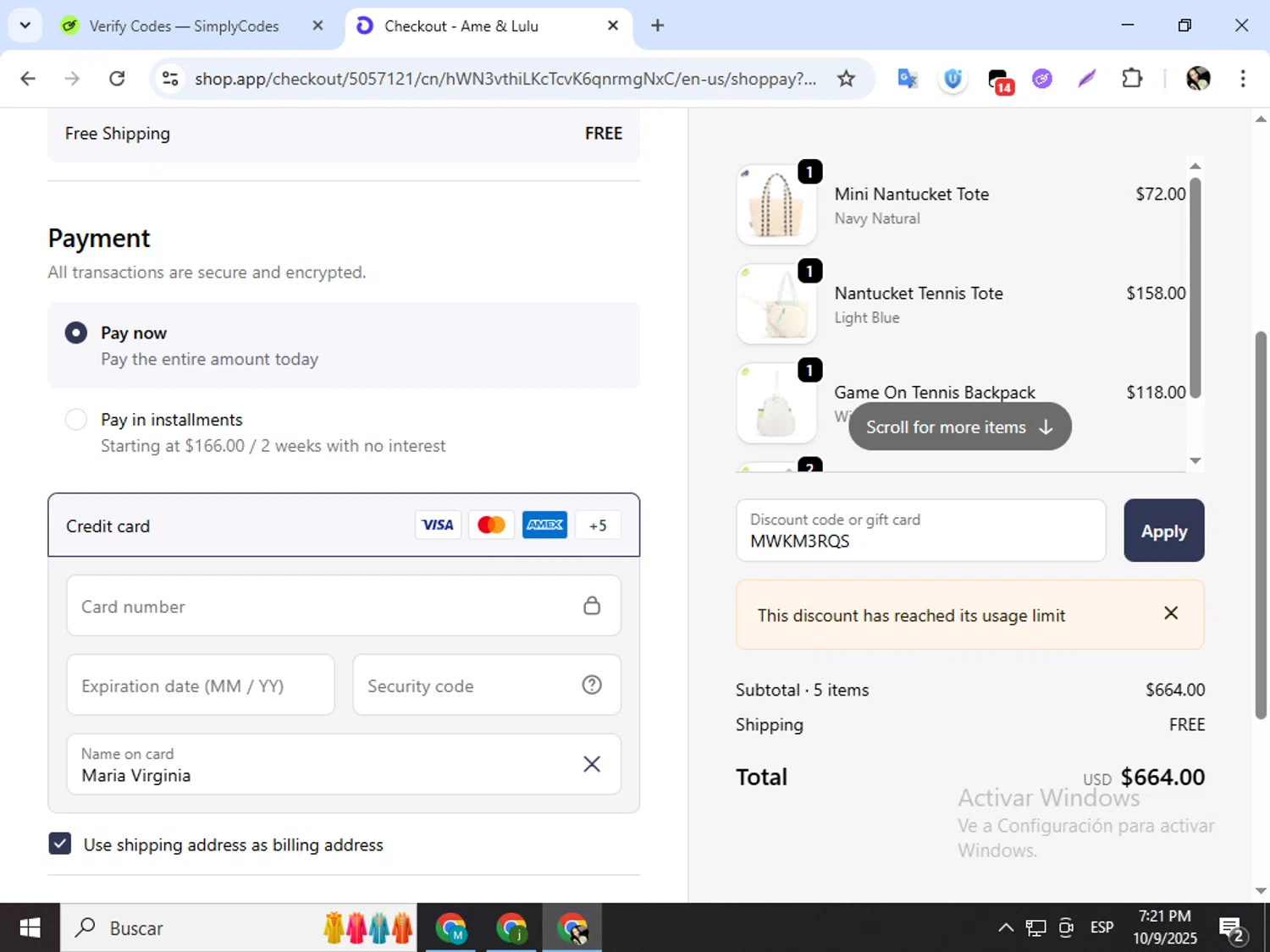Apply the discount code
This screenshot has width=1270, height=952.
(1164, 531)
